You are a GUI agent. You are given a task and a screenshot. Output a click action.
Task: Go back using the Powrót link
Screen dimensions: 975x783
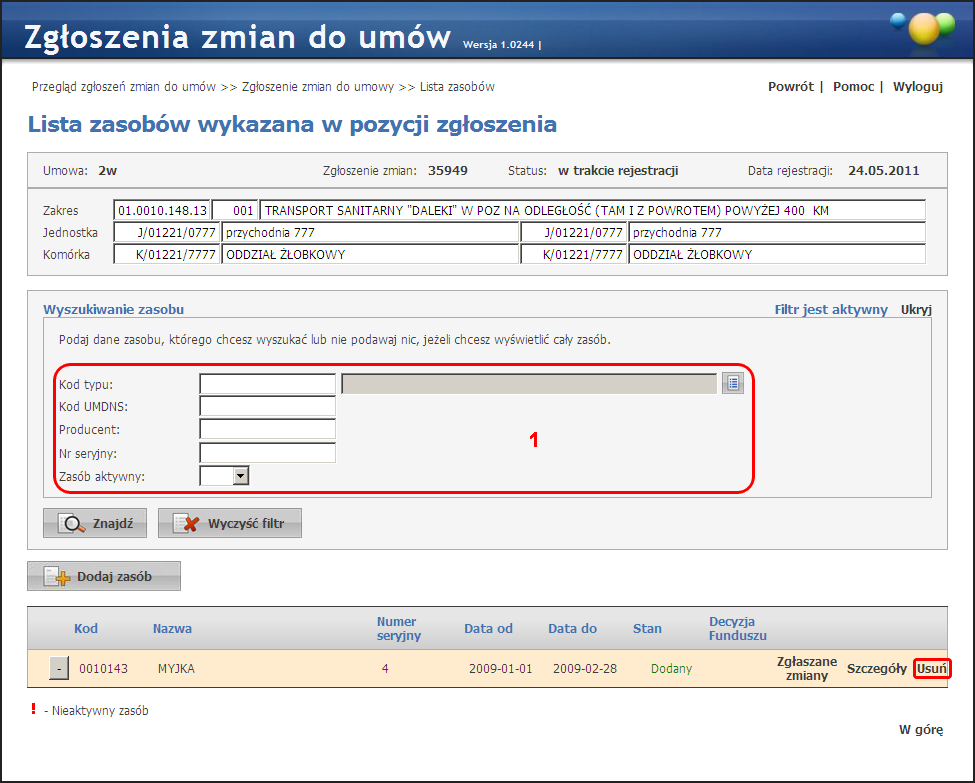[790, 87]
